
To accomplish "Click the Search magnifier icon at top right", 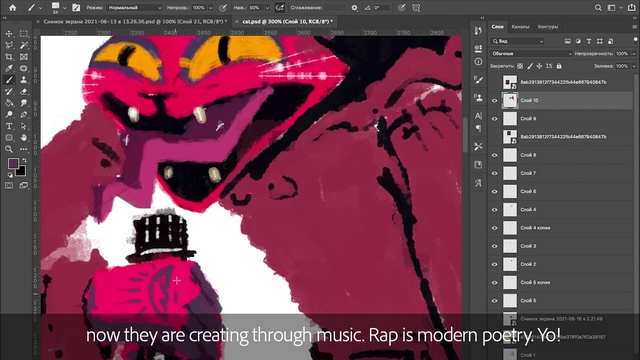I will [598, 7].
